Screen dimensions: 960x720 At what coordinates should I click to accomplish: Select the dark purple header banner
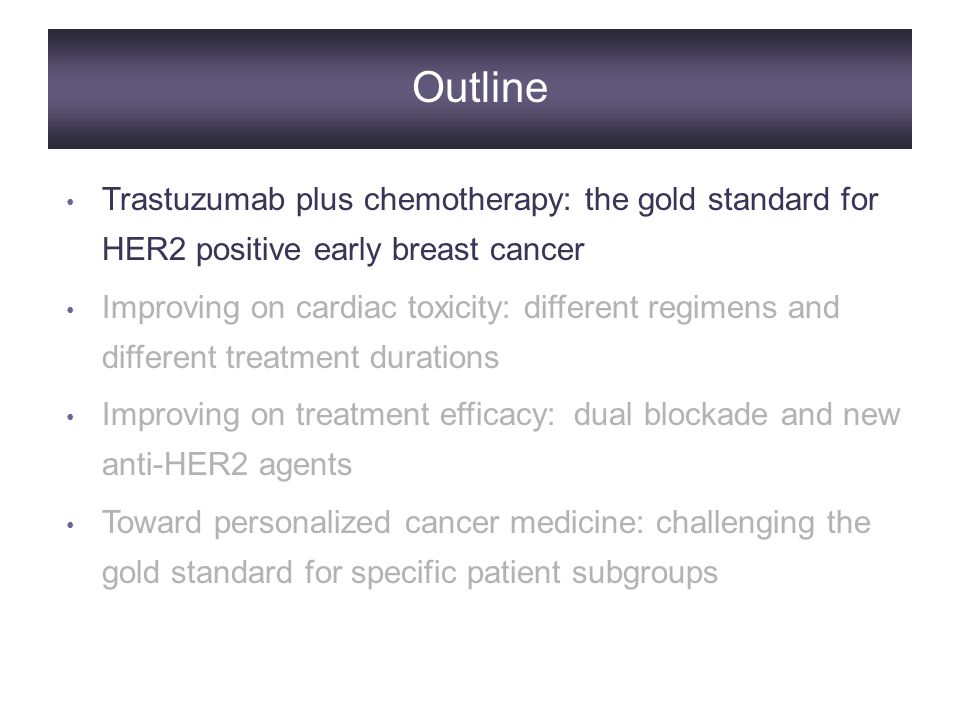point(480,89)
